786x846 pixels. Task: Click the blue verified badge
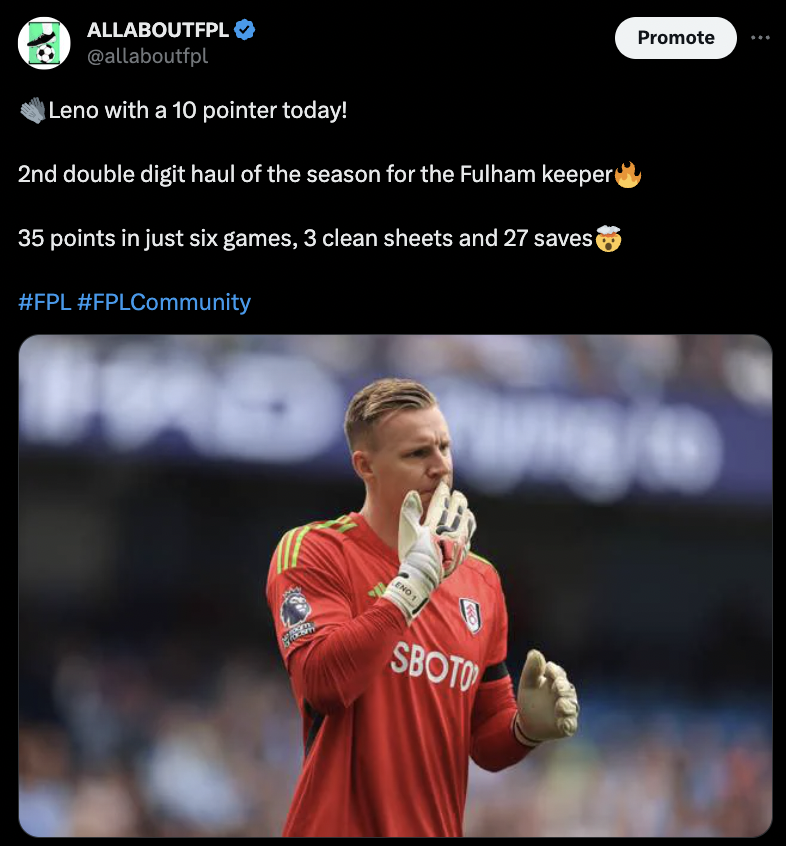245,30
